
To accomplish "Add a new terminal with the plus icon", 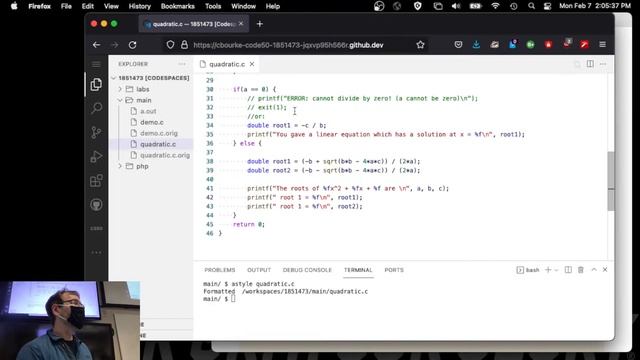I will click(548, 270).
